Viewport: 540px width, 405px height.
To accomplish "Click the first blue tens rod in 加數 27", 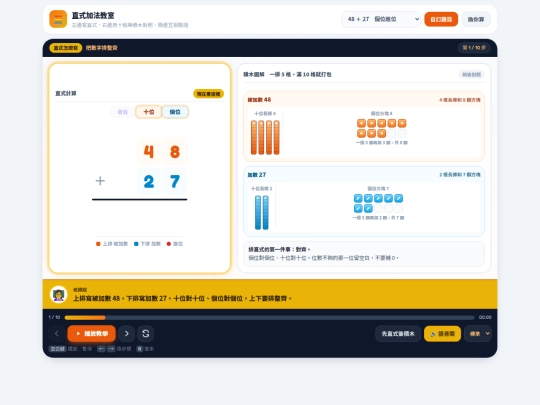I will pyautogui.click(x=258, y=212).
